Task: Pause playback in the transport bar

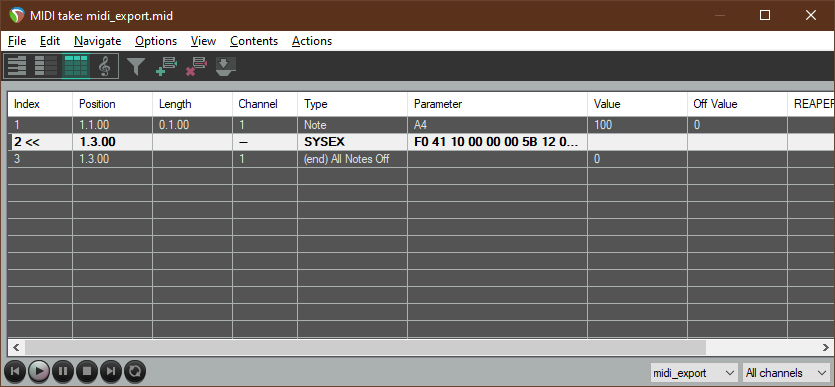Action: click(x=63, y=371)
